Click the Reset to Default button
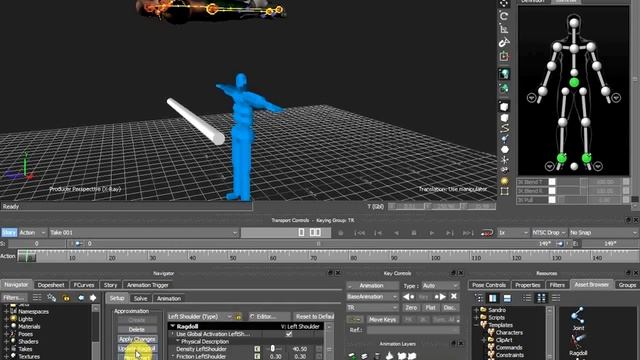Screen dimensions: 640x360 315,316
